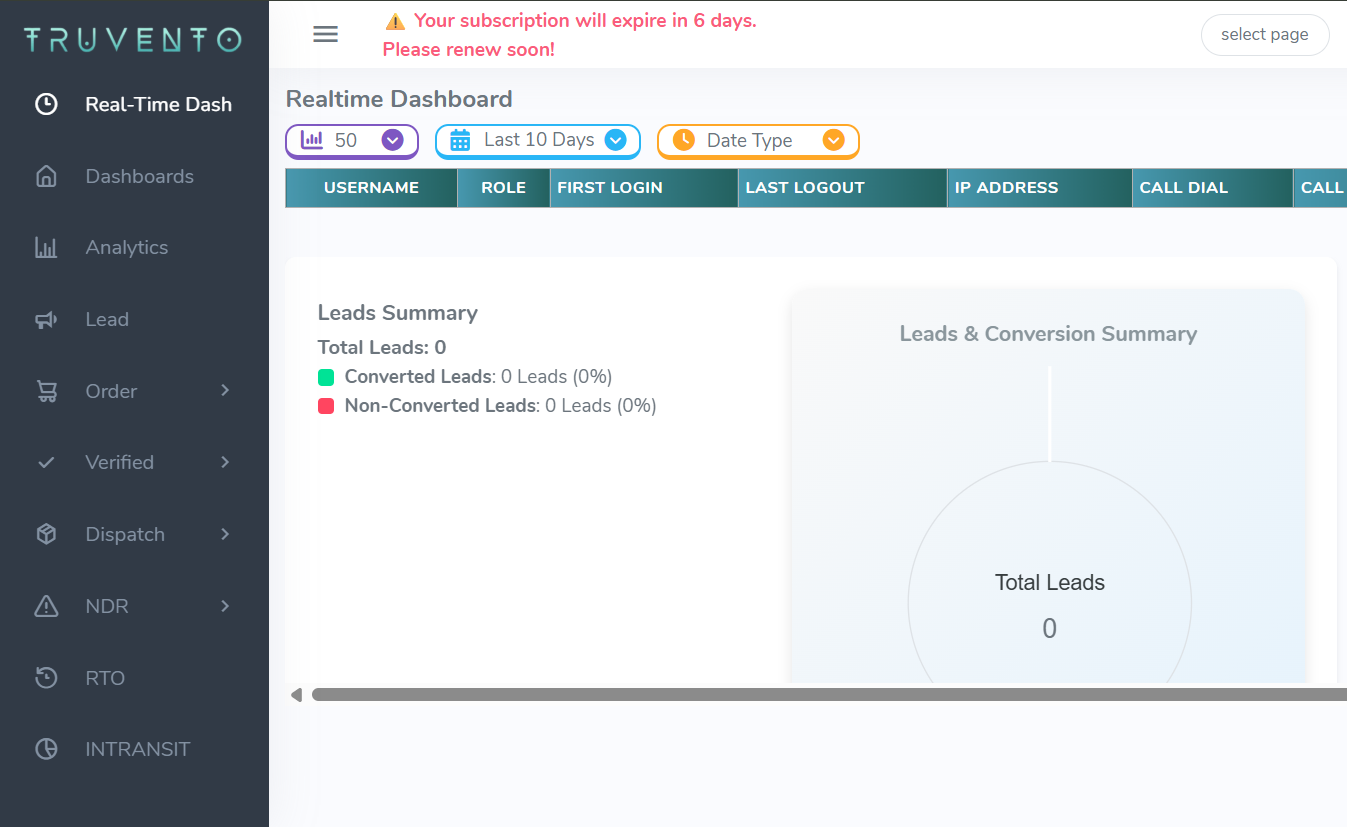Screen dimensions: 1347x827
Task: Click the Analytics bar chart icon
Action: [x=46, y=248]
